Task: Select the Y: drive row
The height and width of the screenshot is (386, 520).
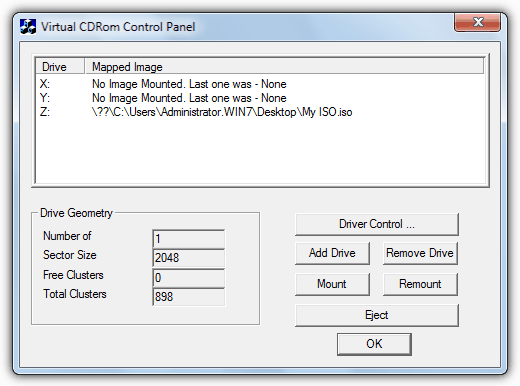Action: pos(260,98)
